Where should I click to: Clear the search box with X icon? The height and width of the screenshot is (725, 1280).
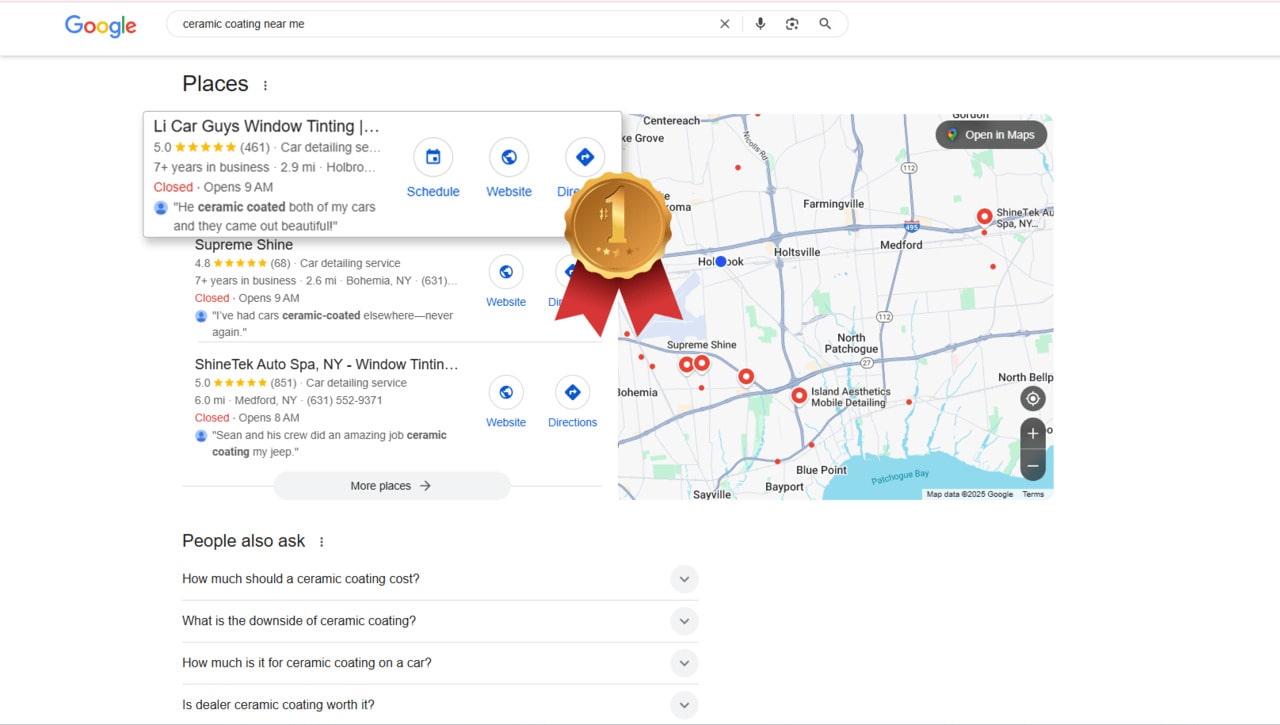coord(725,24)
